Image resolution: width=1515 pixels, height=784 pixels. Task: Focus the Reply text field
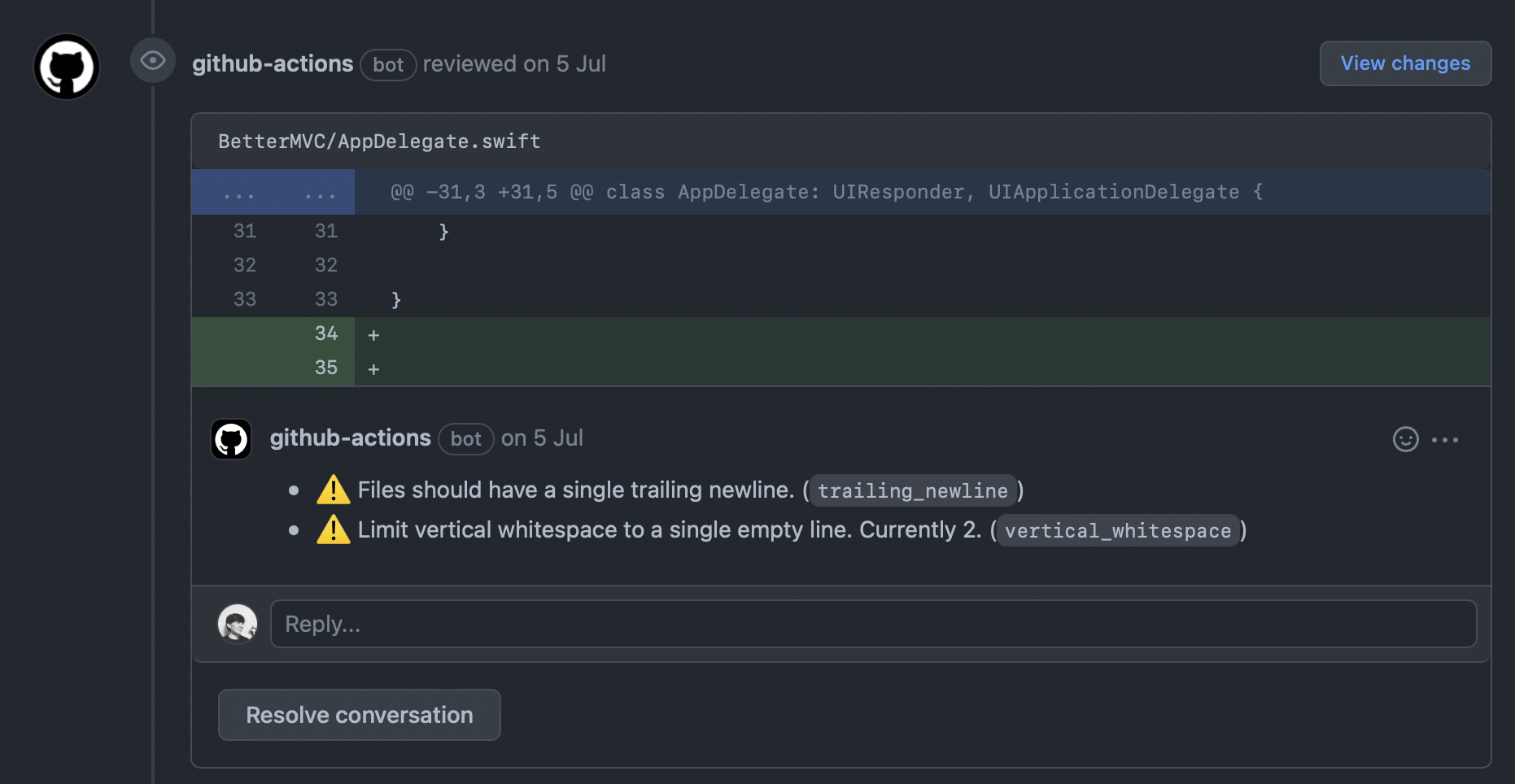tap(872, 624)
